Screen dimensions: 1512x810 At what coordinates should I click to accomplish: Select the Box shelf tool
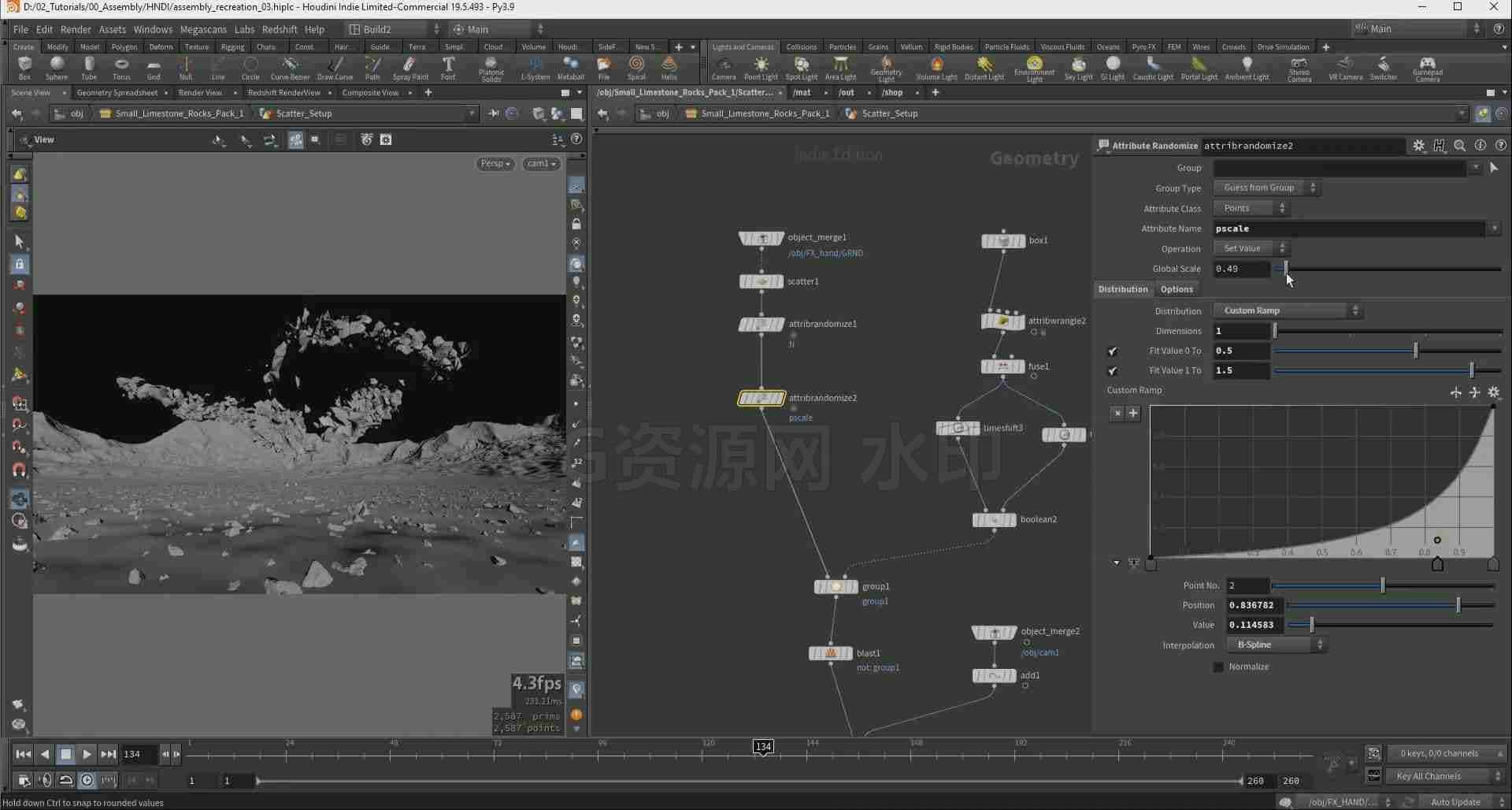pos(24,68)
